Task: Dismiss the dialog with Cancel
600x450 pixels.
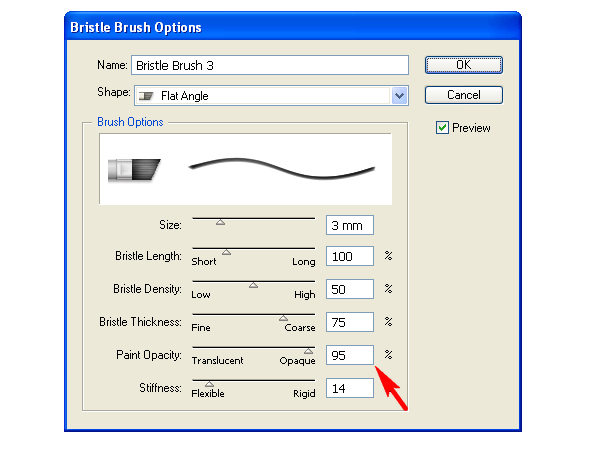Action: 463,95
